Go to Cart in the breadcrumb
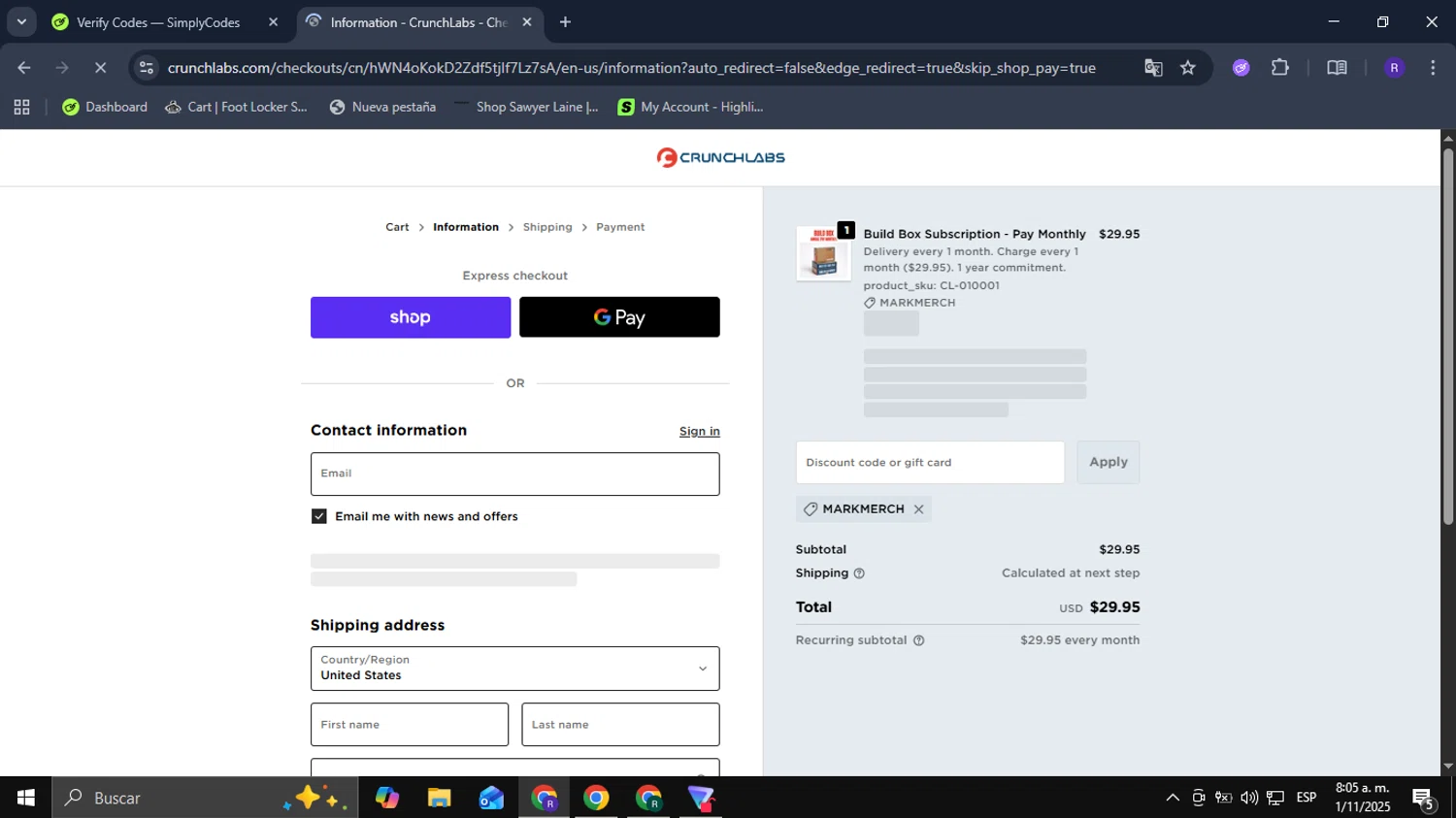 [397, 227]
